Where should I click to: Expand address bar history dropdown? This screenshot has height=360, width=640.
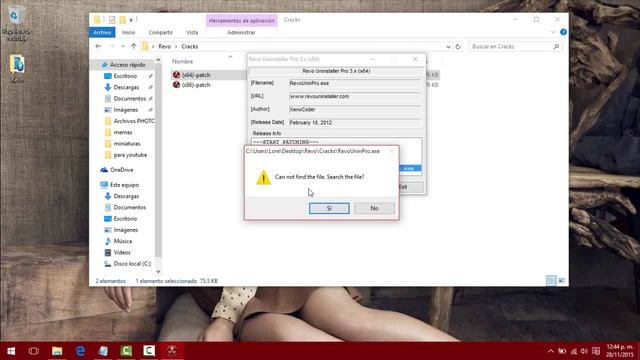point(448,47)
